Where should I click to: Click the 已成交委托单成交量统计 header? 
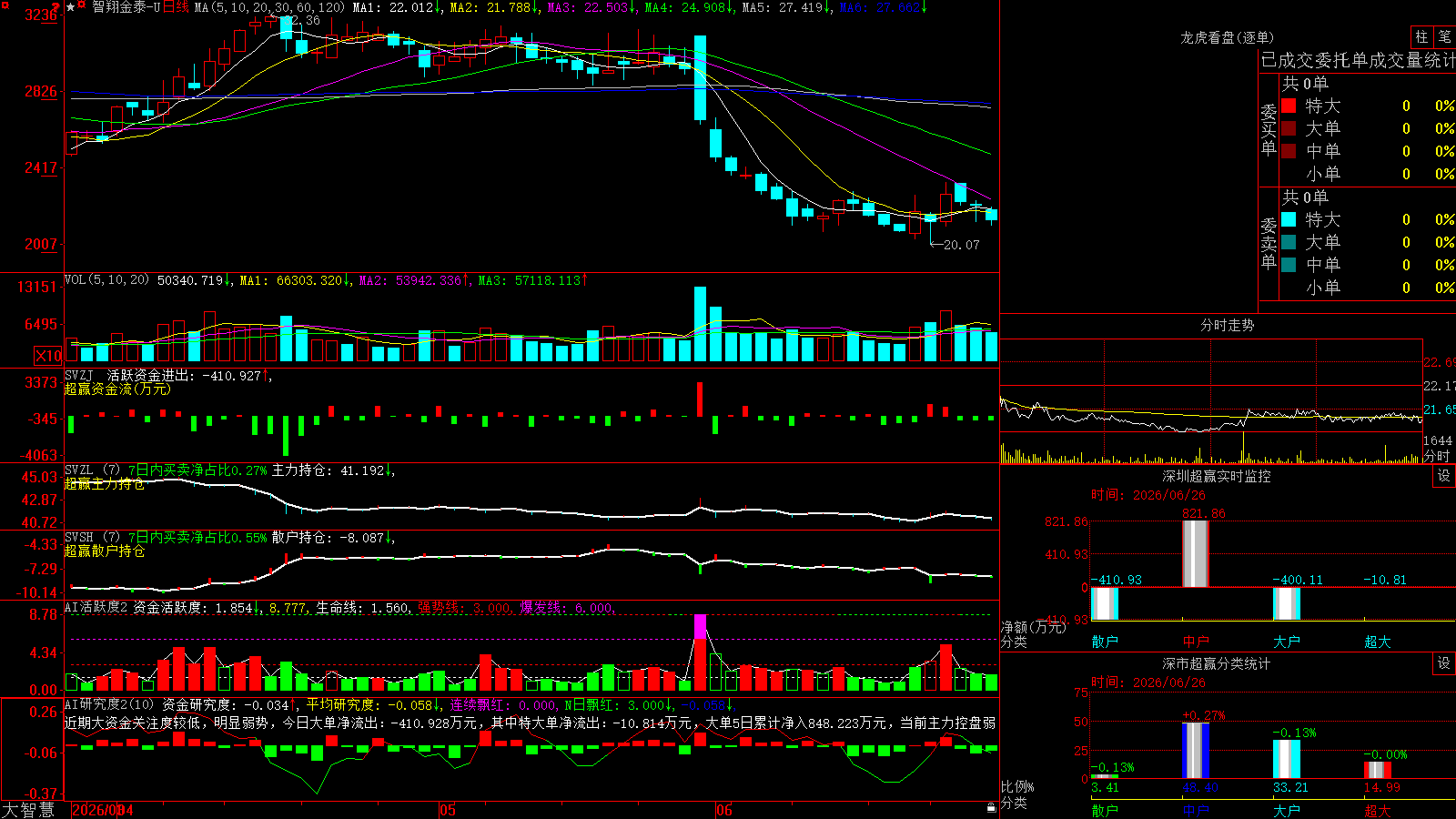coord(1358,60)
